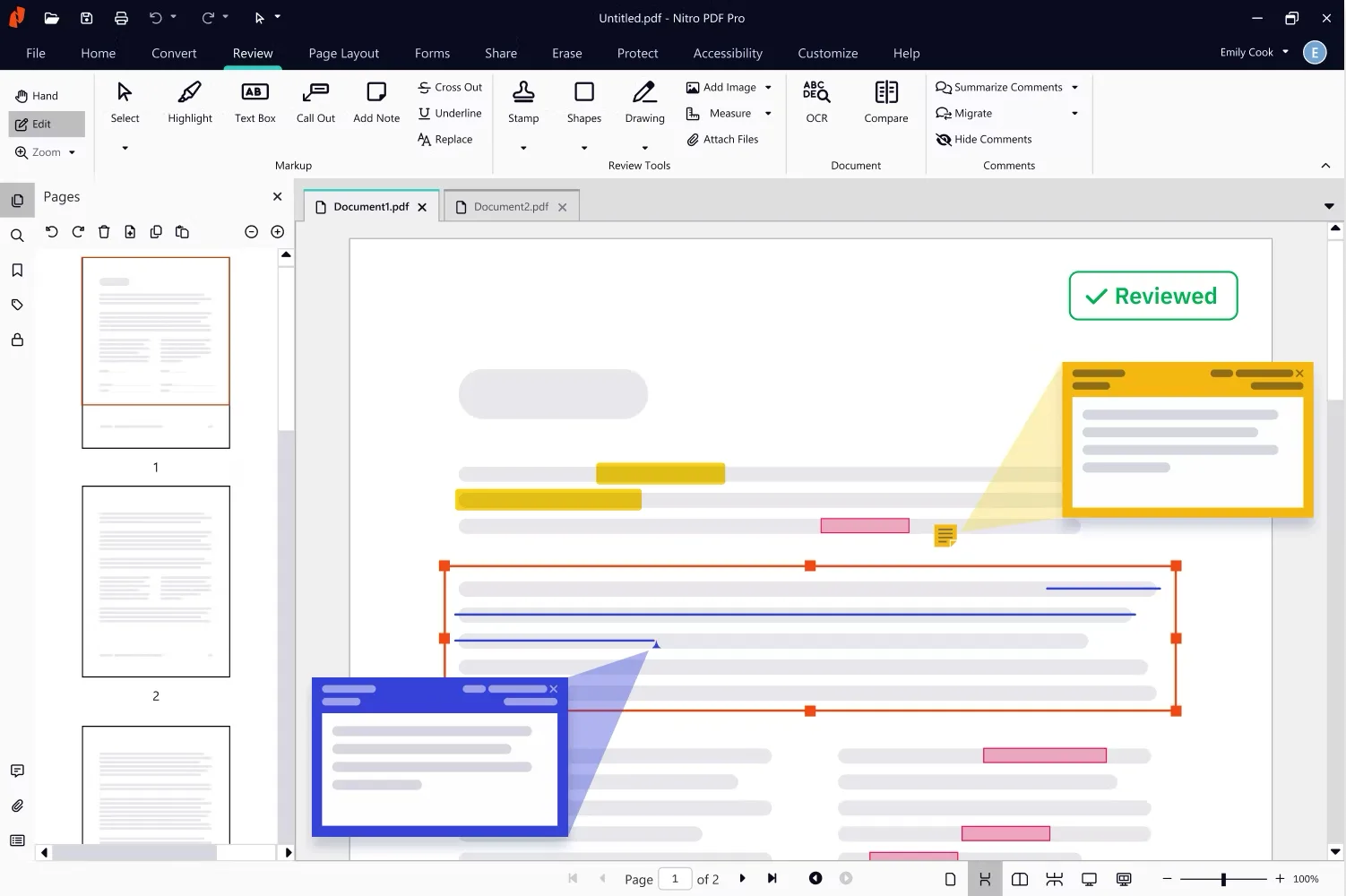Close the Pages panel
The image size is (1346, 896).
277,196
